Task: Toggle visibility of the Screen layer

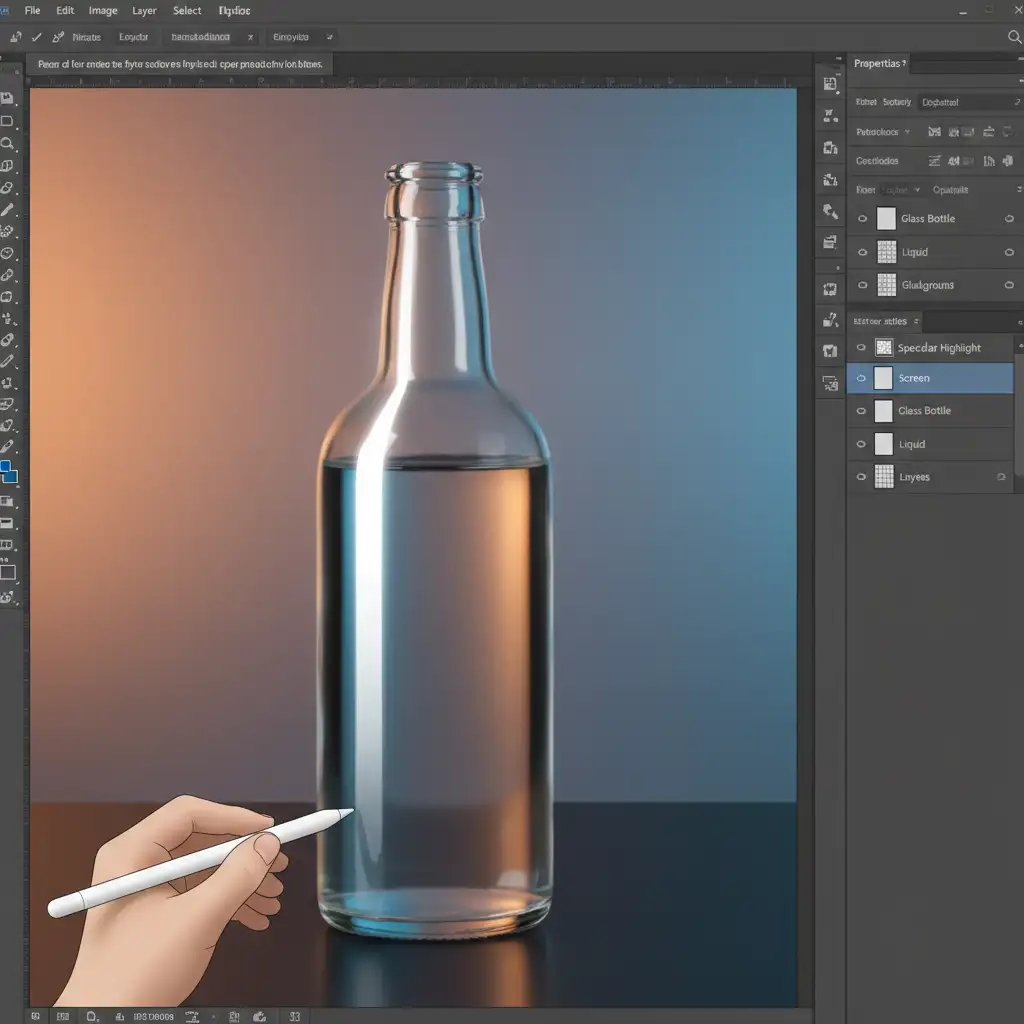Action: tap(861, 378)
